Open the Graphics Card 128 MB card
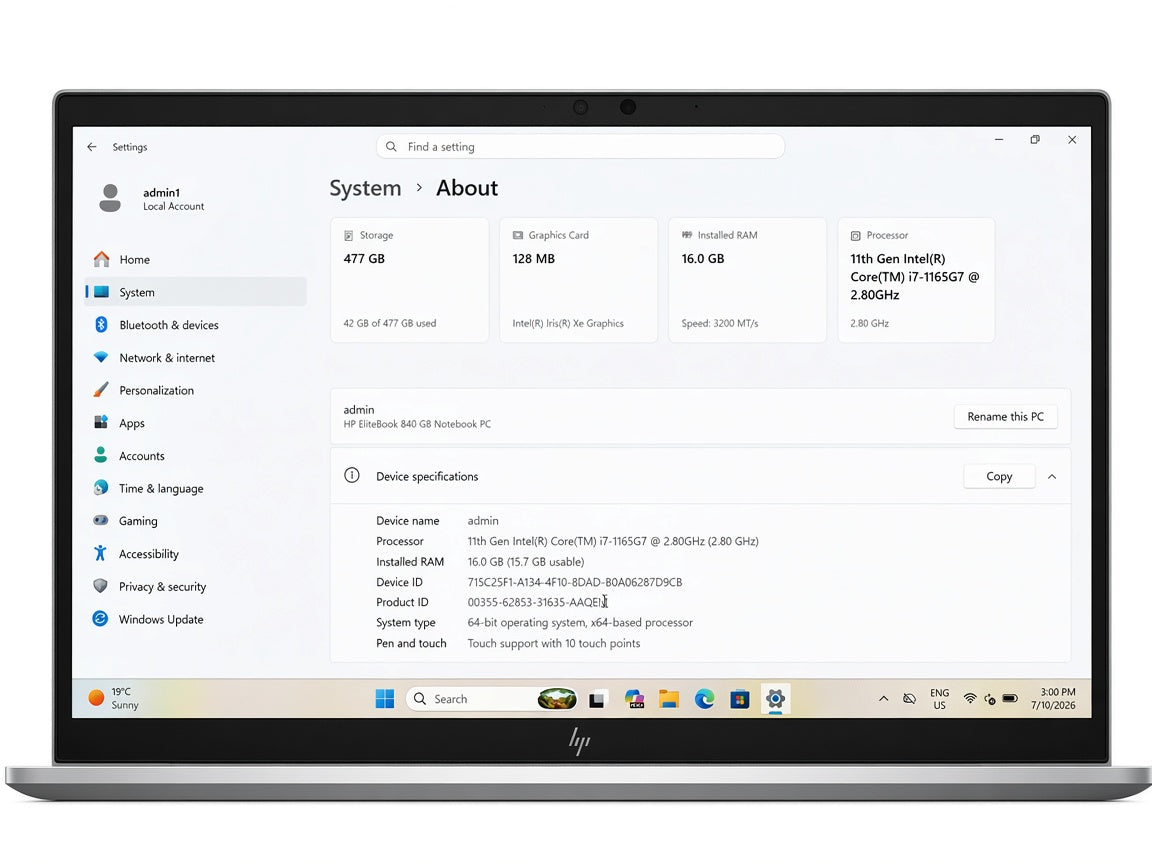 point(578,280)
